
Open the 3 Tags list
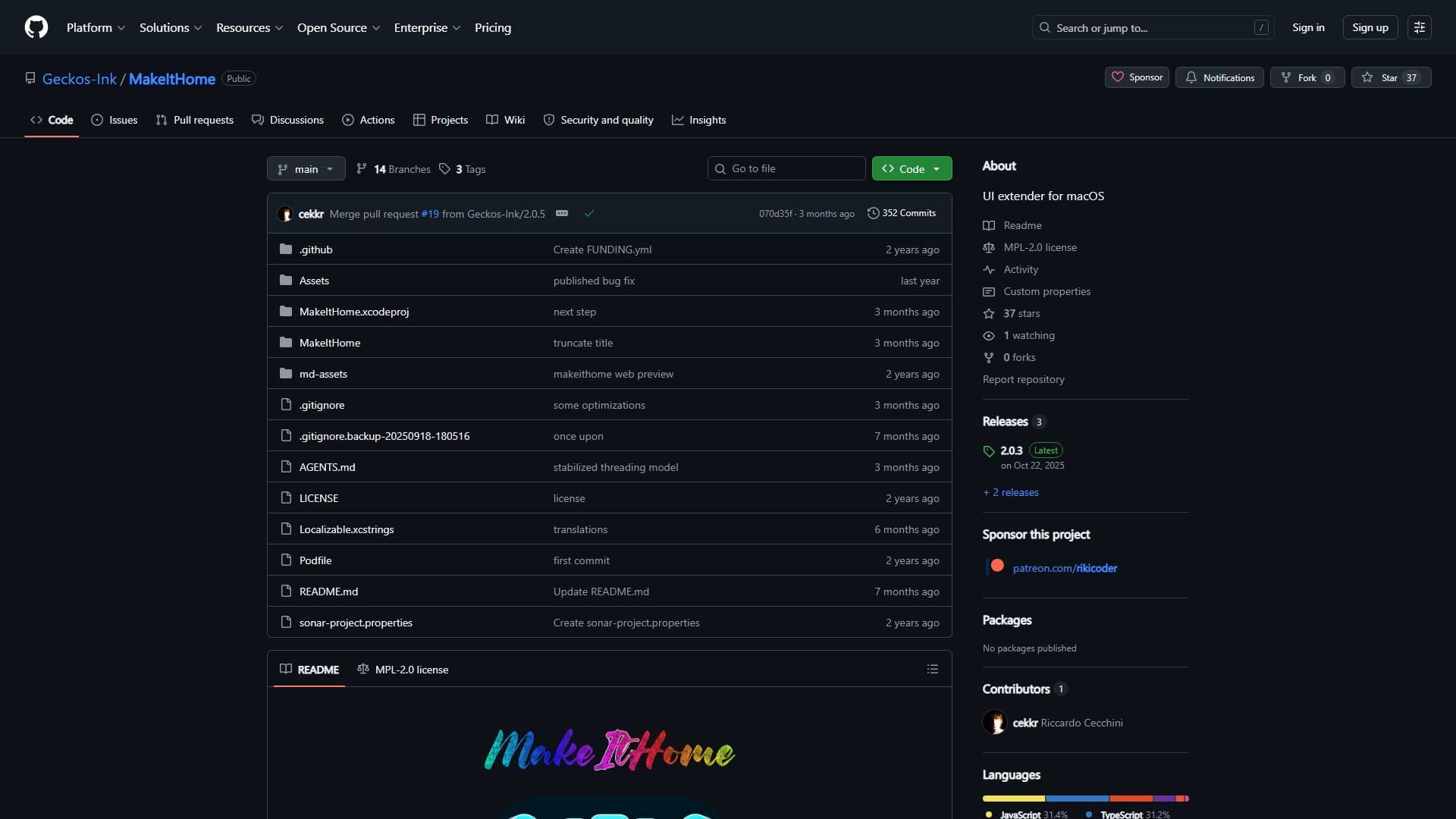pos(463,169)
